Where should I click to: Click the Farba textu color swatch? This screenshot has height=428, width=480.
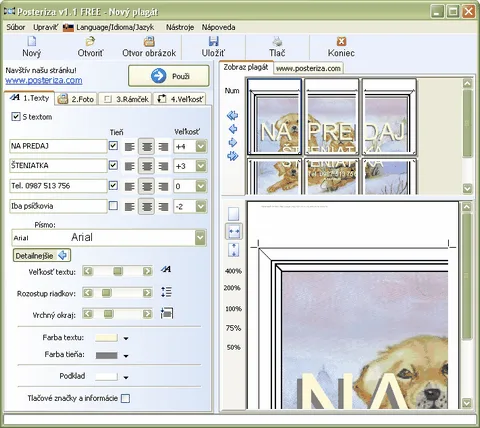coord(106,338)
